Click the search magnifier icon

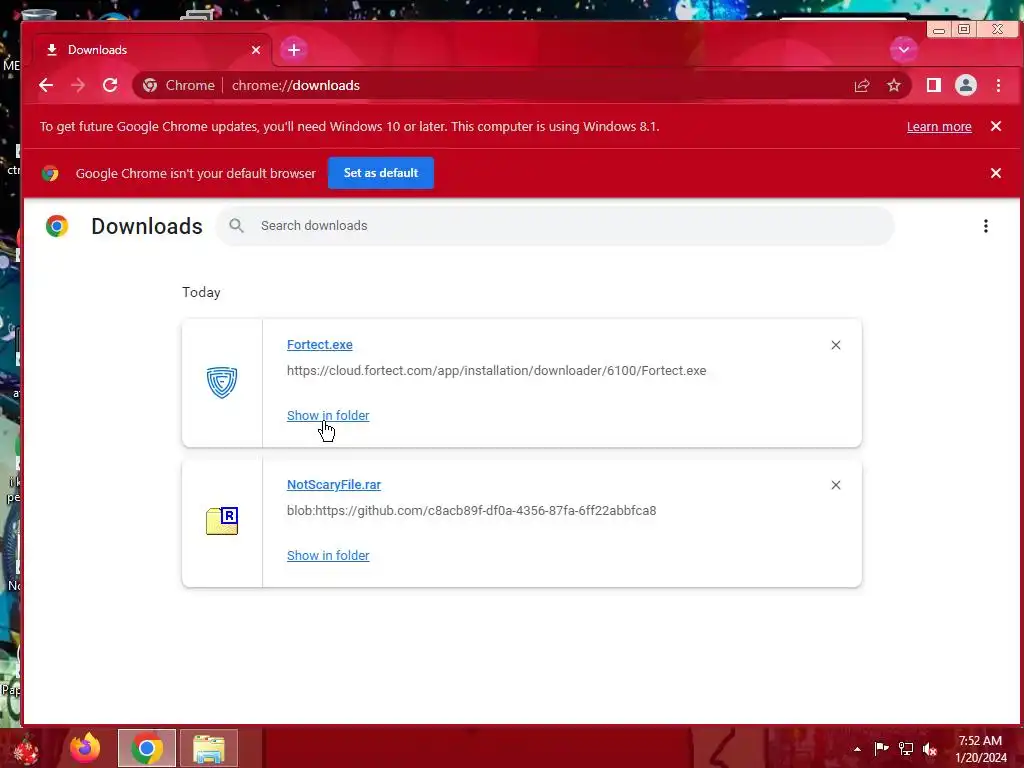click(x=236, y=226)
